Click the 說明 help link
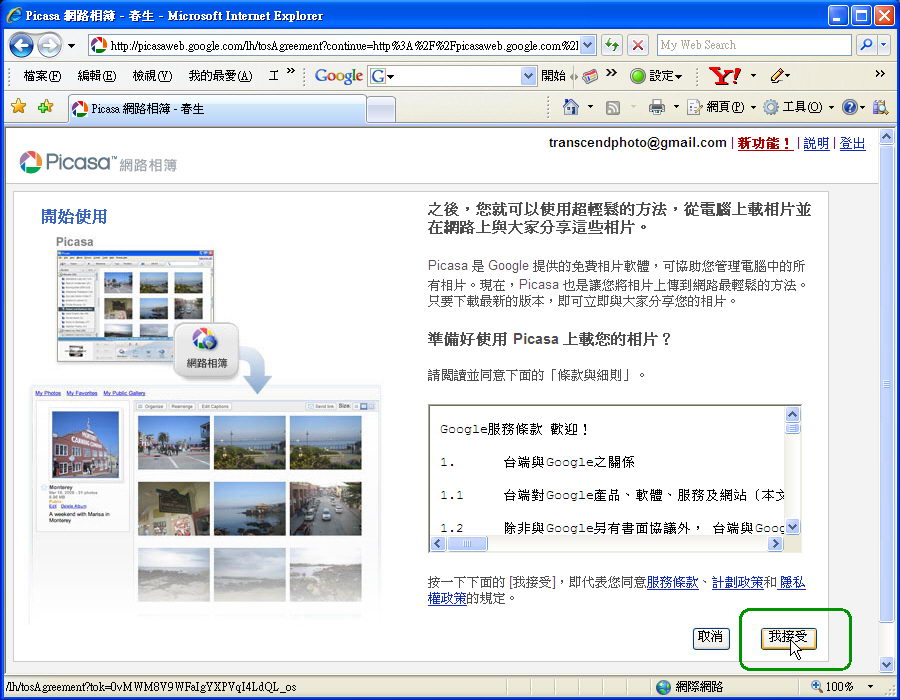The height and width of the screenshot is (700, 900). coord(816,143)
